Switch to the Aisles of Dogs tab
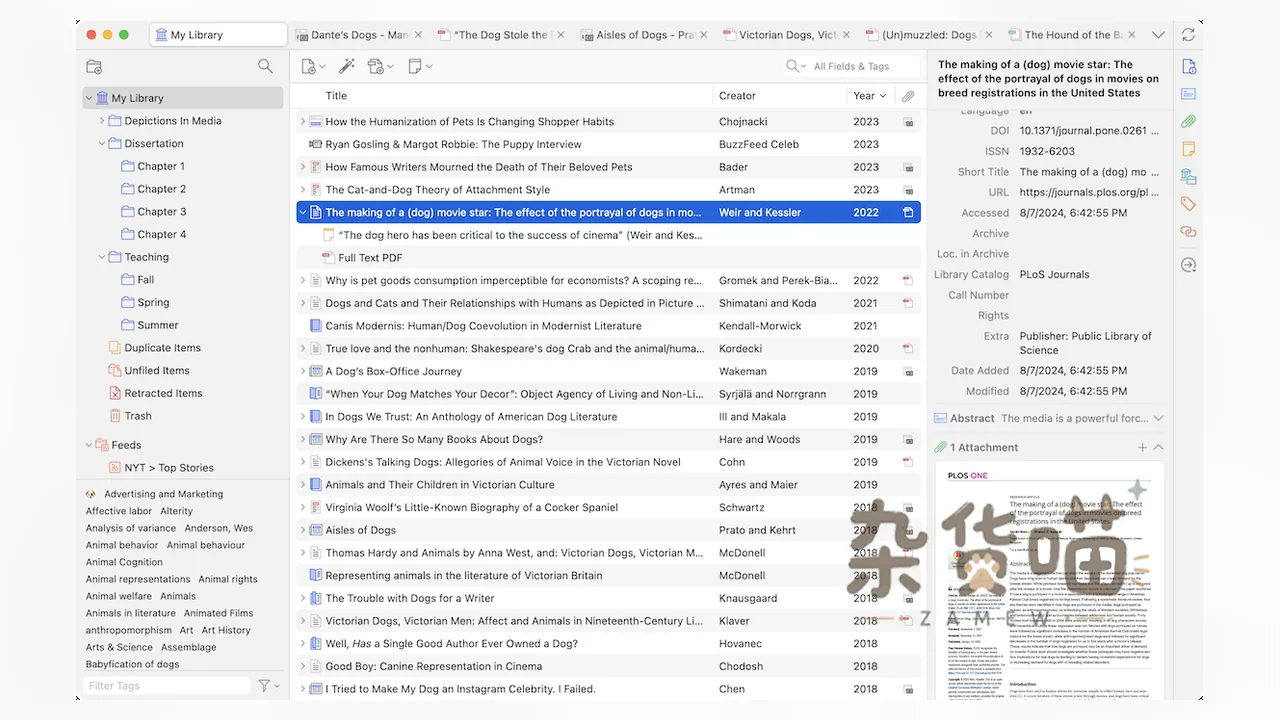The image size is (1280, 720). [645, 35]
